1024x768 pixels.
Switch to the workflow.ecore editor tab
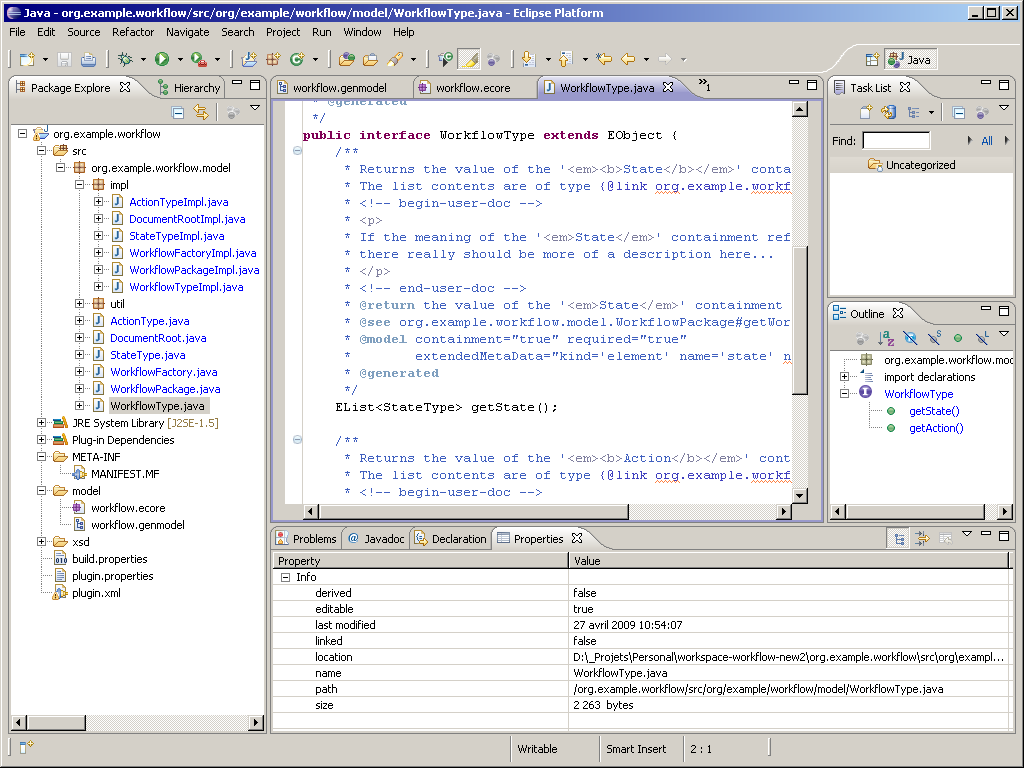coord(472,88)
